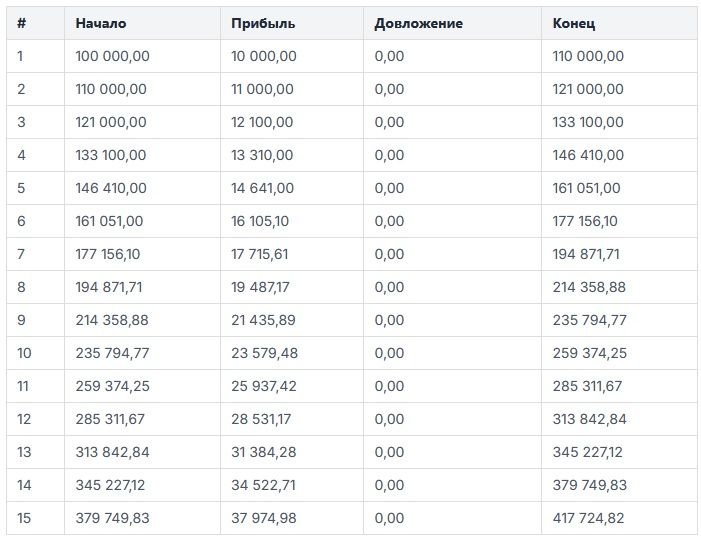Click the Начало cell in row 10
The image size is (701, 541).
click(112, 353)
